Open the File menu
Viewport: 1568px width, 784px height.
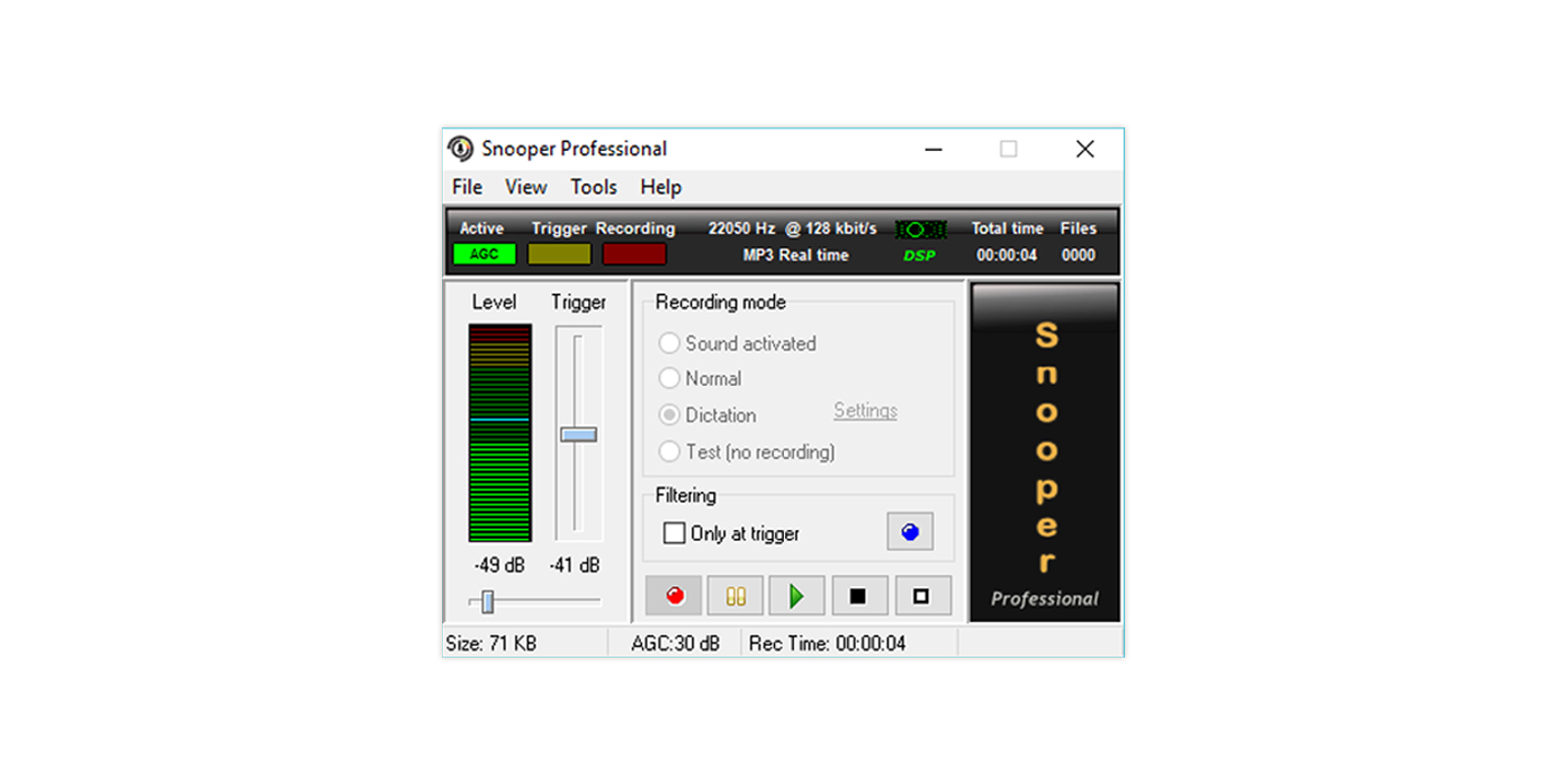(466, 187)
